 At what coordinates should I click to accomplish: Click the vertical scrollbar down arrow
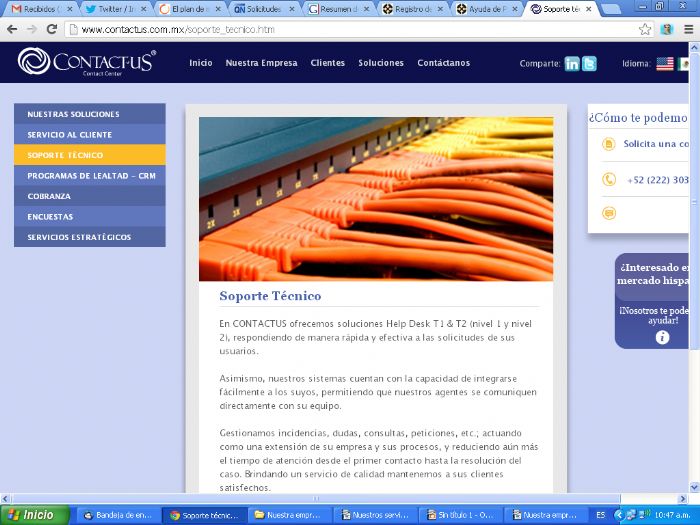[694, 487]
